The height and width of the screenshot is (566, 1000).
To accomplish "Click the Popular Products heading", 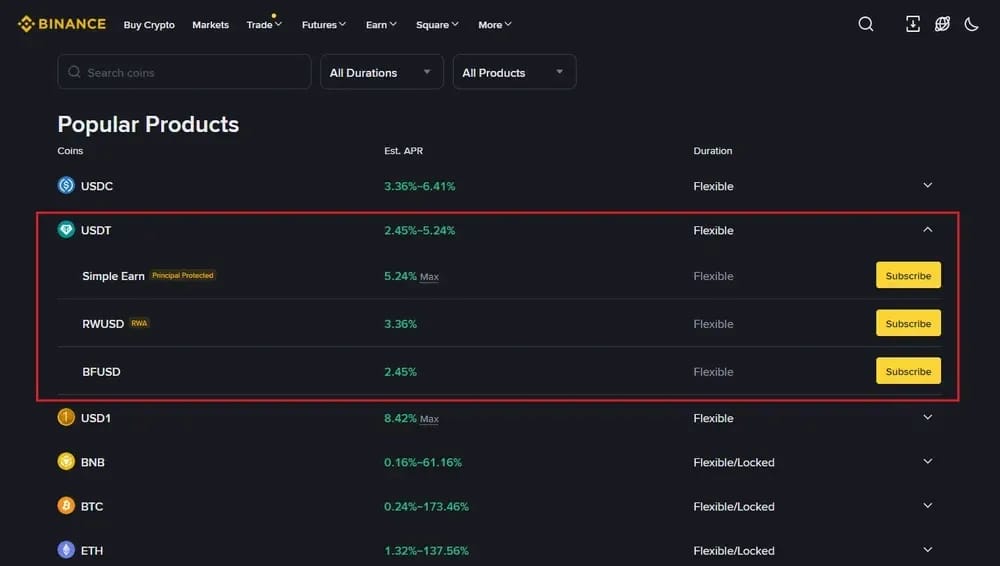I will [148, 124].
